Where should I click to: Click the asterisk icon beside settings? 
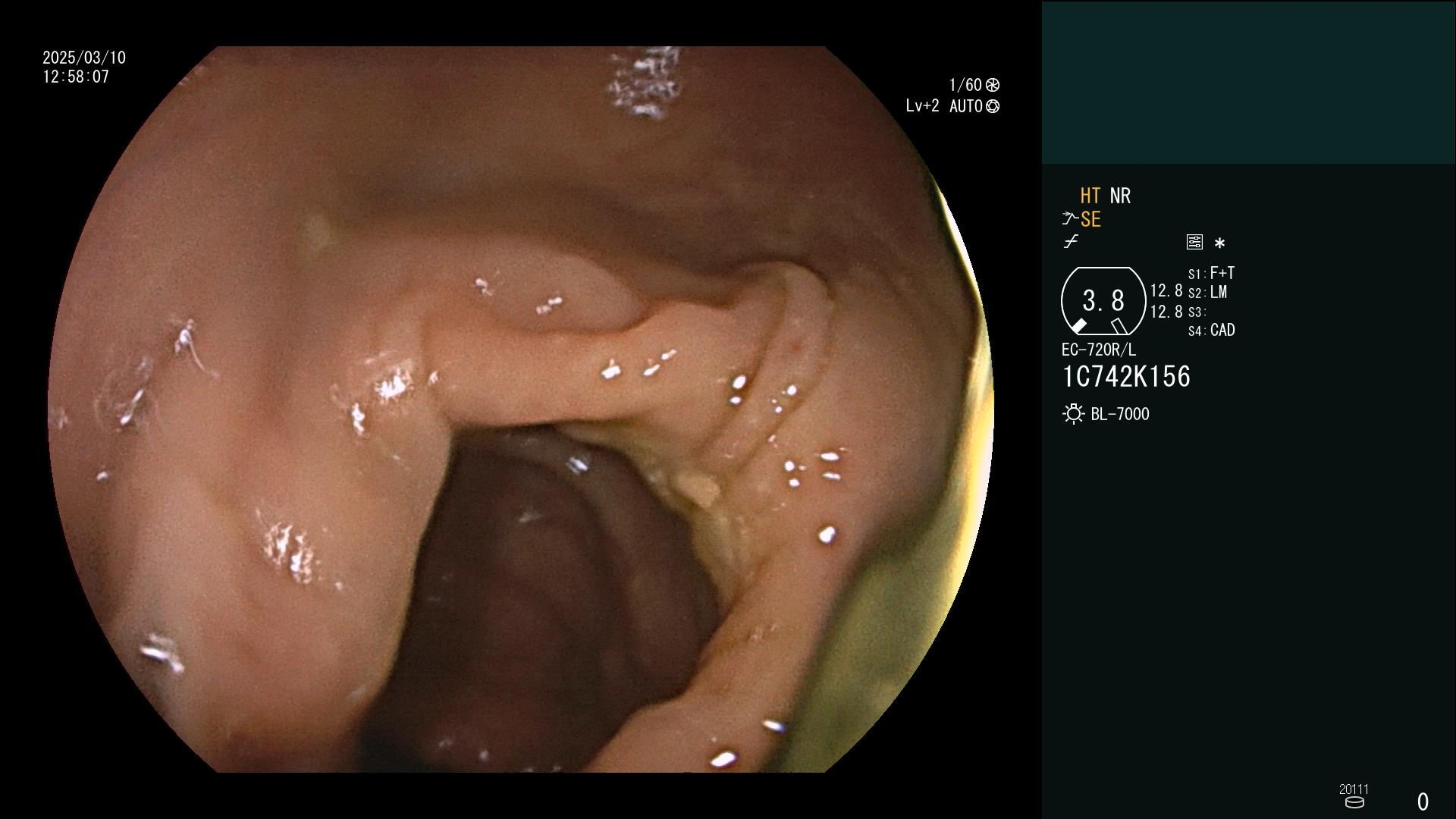[1219, 243]
